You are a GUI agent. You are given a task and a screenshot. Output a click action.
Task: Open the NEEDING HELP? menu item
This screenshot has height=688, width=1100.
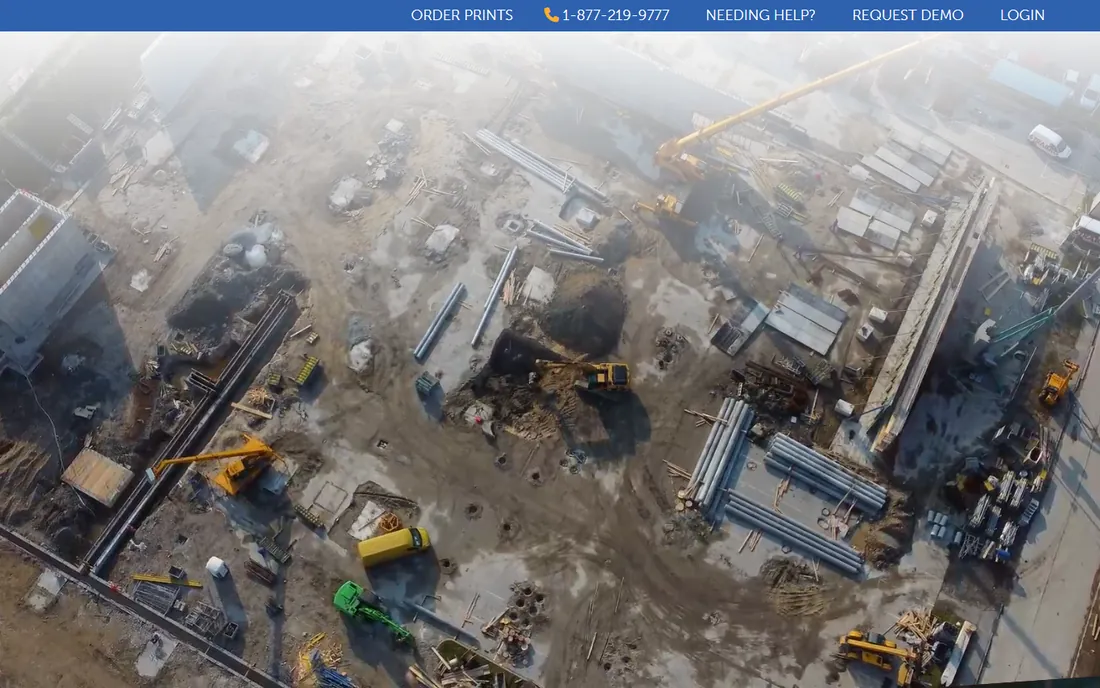click(760, 15)
